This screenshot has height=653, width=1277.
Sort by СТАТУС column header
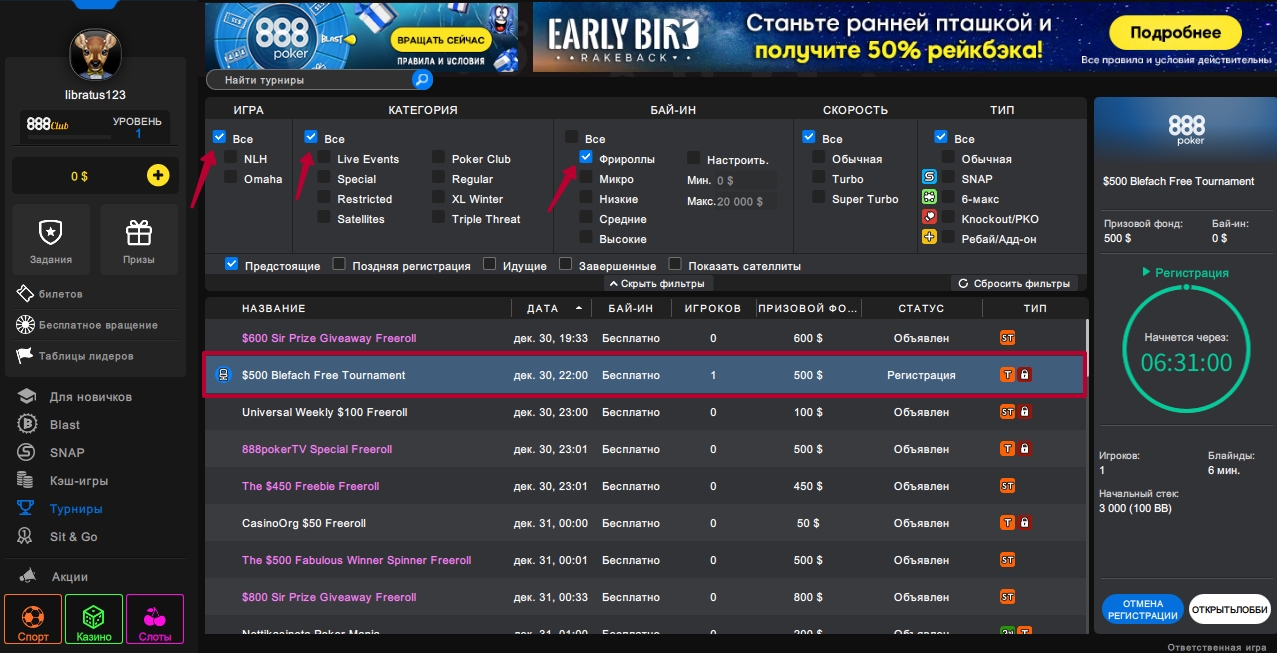tap(921, 308)
